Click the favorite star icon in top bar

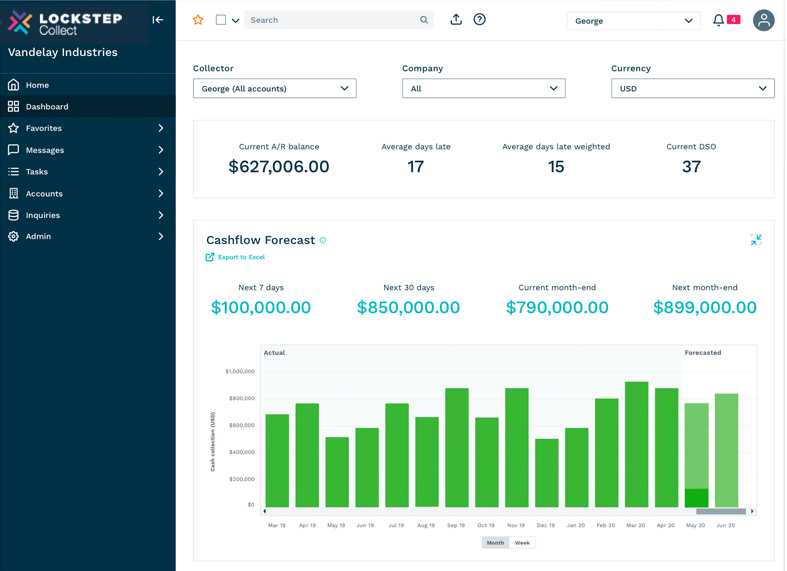(x=198, y=20)
